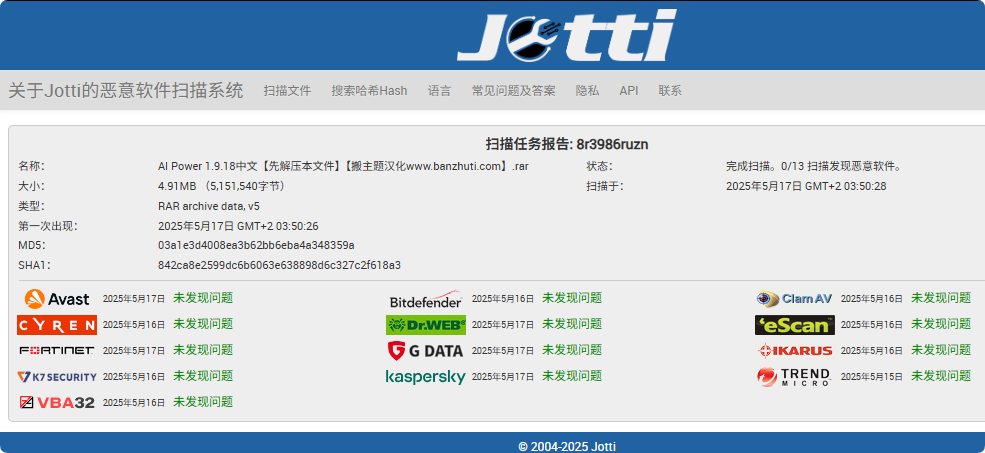Click G DATA's 未发现问题 result
Image resolution: width=985 pixels, height=453 pixels.
572,350
